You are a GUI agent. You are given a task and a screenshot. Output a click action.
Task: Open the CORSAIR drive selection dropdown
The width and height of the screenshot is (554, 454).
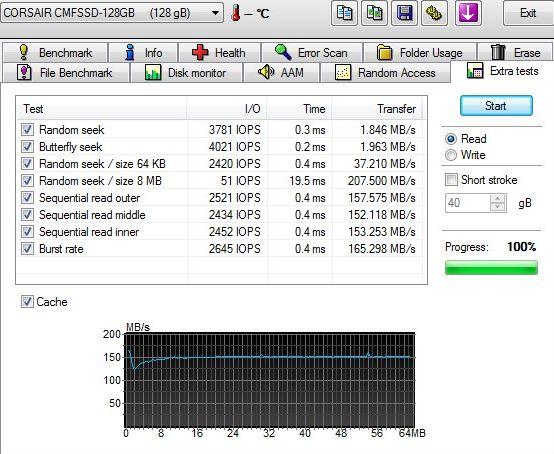pyautogui.click(x=112, y=13)
